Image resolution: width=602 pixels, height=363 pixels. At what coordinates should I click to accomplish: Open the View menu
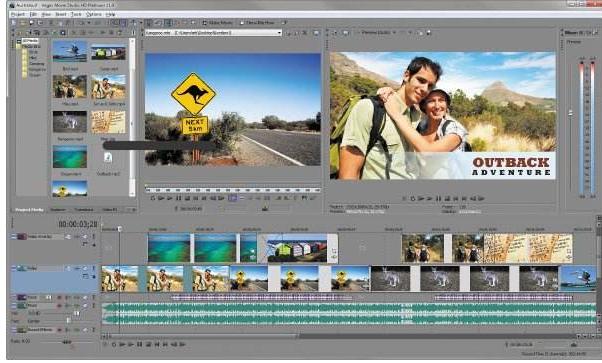click(46, 14)
